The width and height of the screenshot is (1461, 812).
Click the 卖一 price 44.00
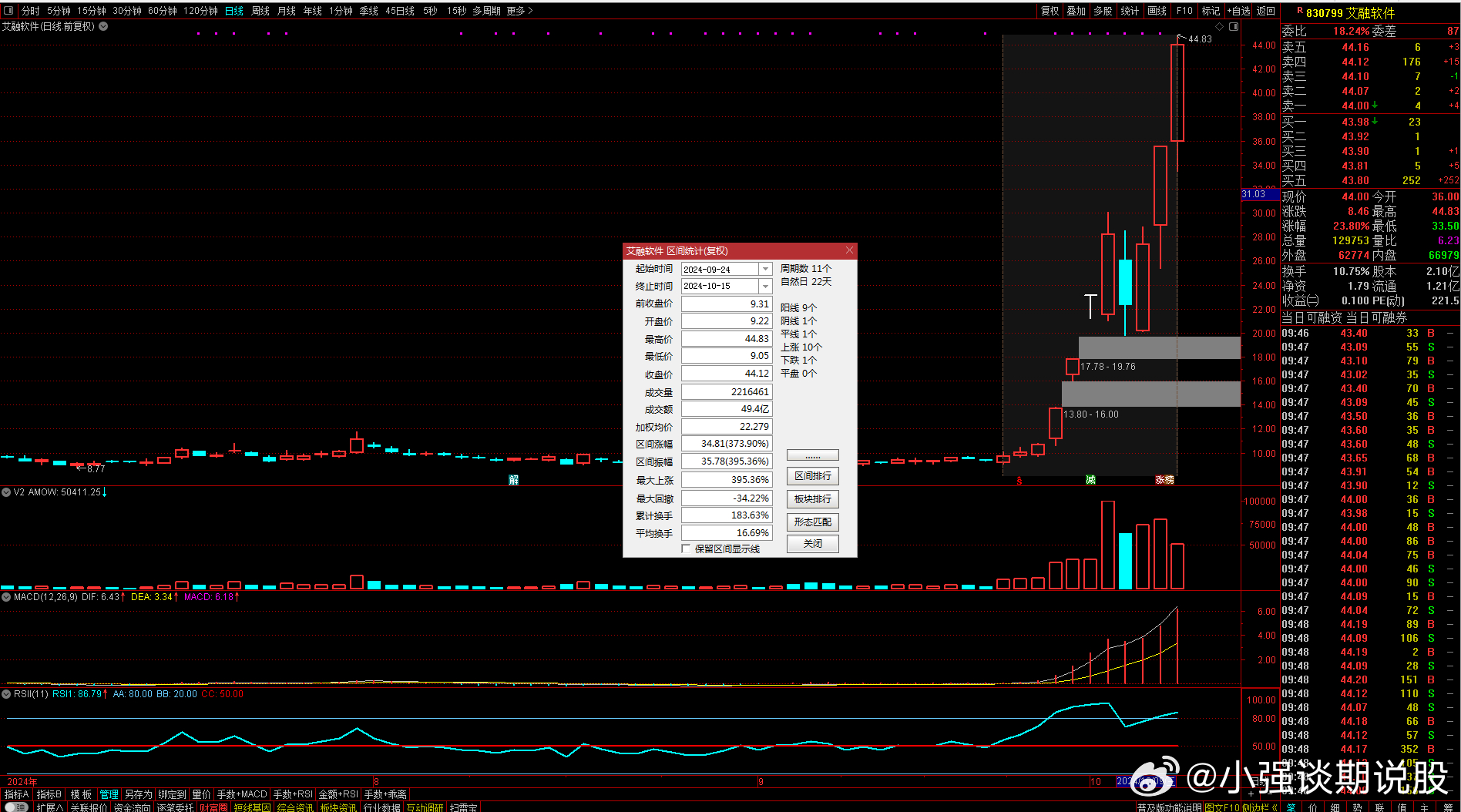pyautogui.click(x=1355, y=106)
